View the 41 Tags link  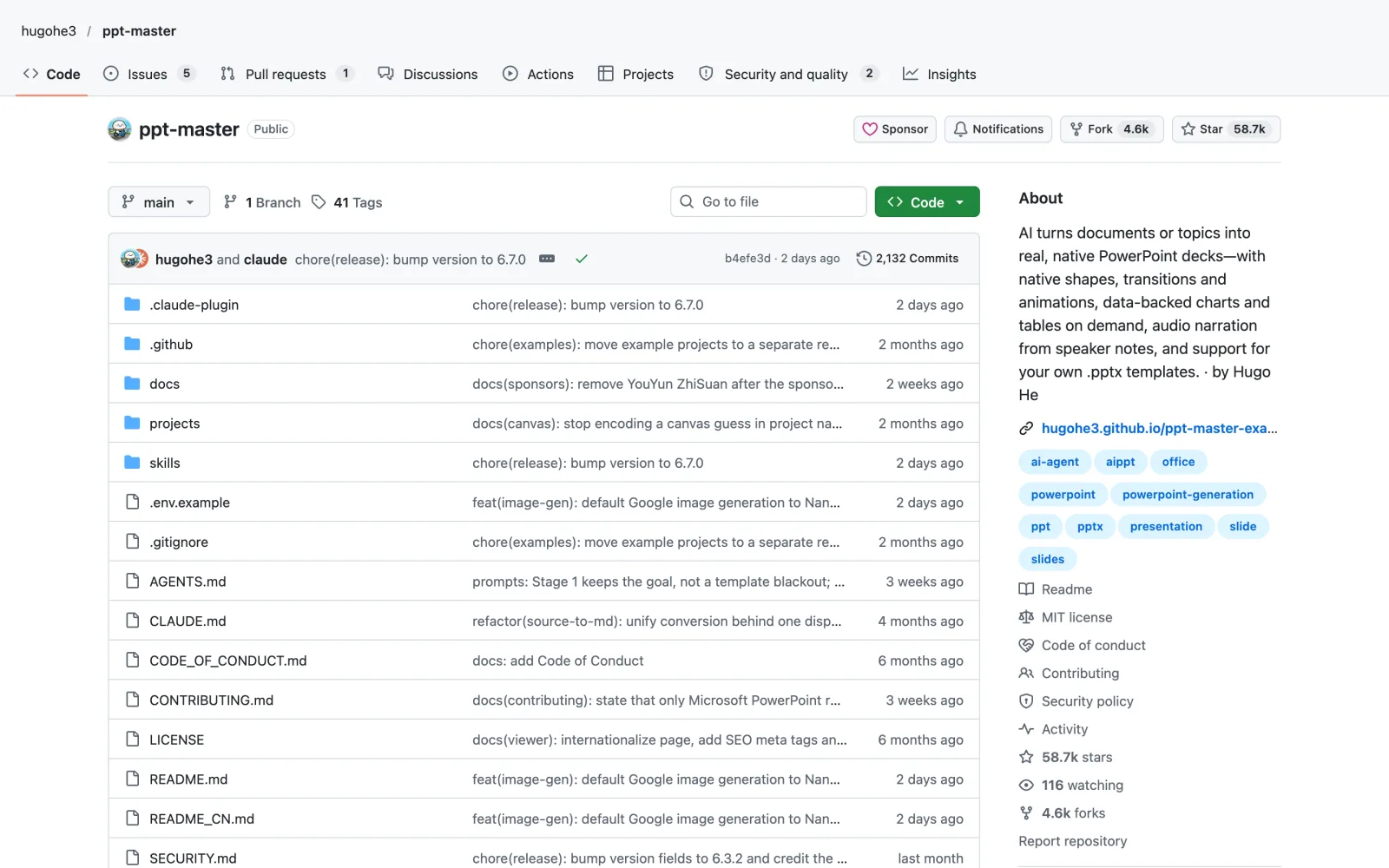[x=347, y=202]
